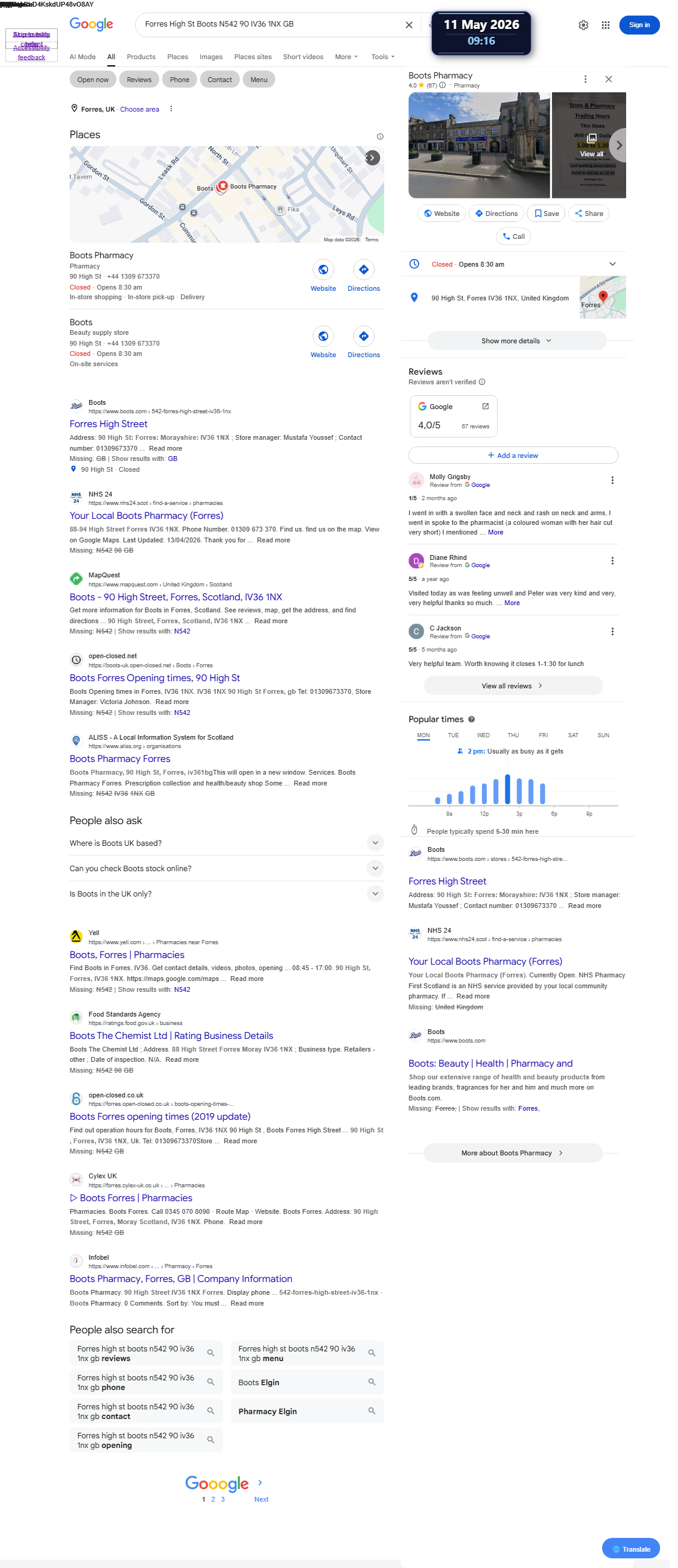
Task: Select the Phone filter chip
Action: 182,80
